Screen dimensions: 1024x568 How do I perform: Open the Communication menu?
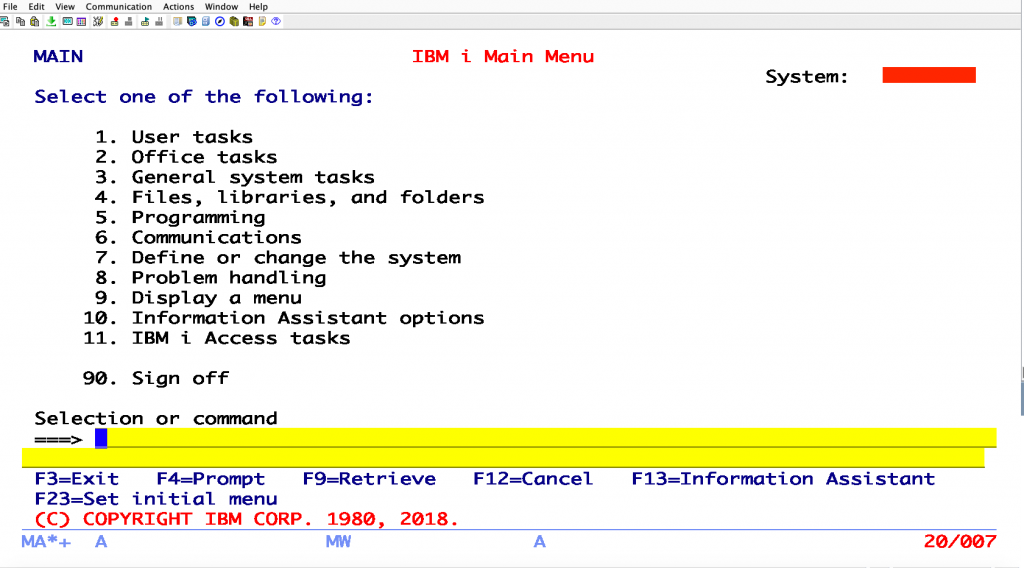point(119,6)
